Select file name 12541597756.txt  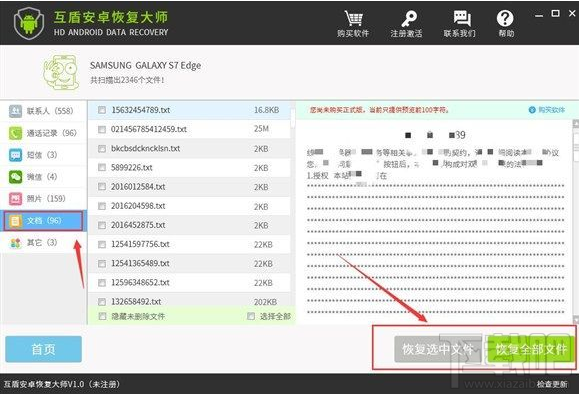(140, 244)
